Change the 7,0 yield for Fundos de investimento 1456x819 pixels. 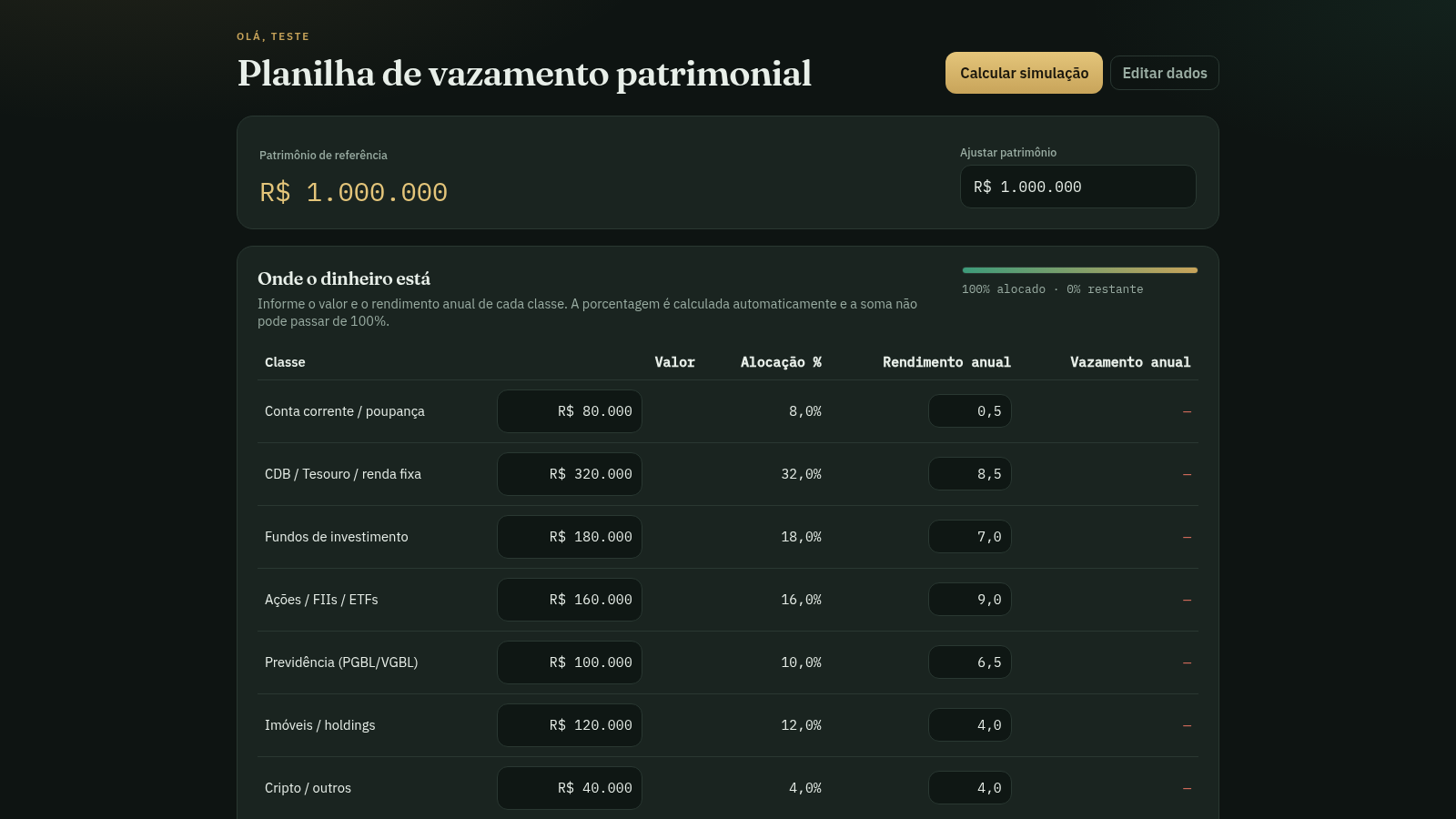tap(970, 537)
